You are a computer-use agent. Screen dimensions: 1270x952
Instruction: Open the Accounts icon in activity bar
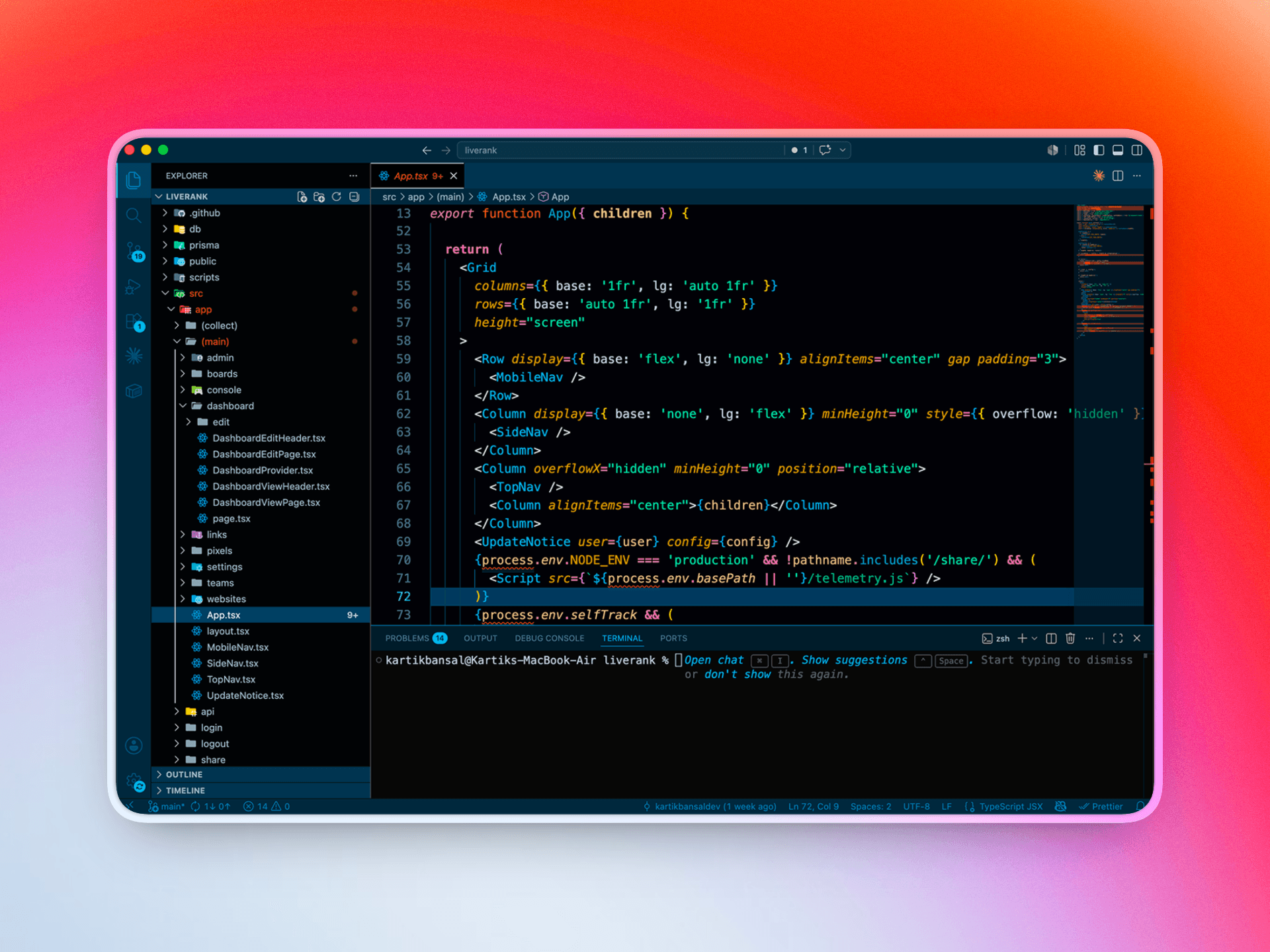coord(134,746)
